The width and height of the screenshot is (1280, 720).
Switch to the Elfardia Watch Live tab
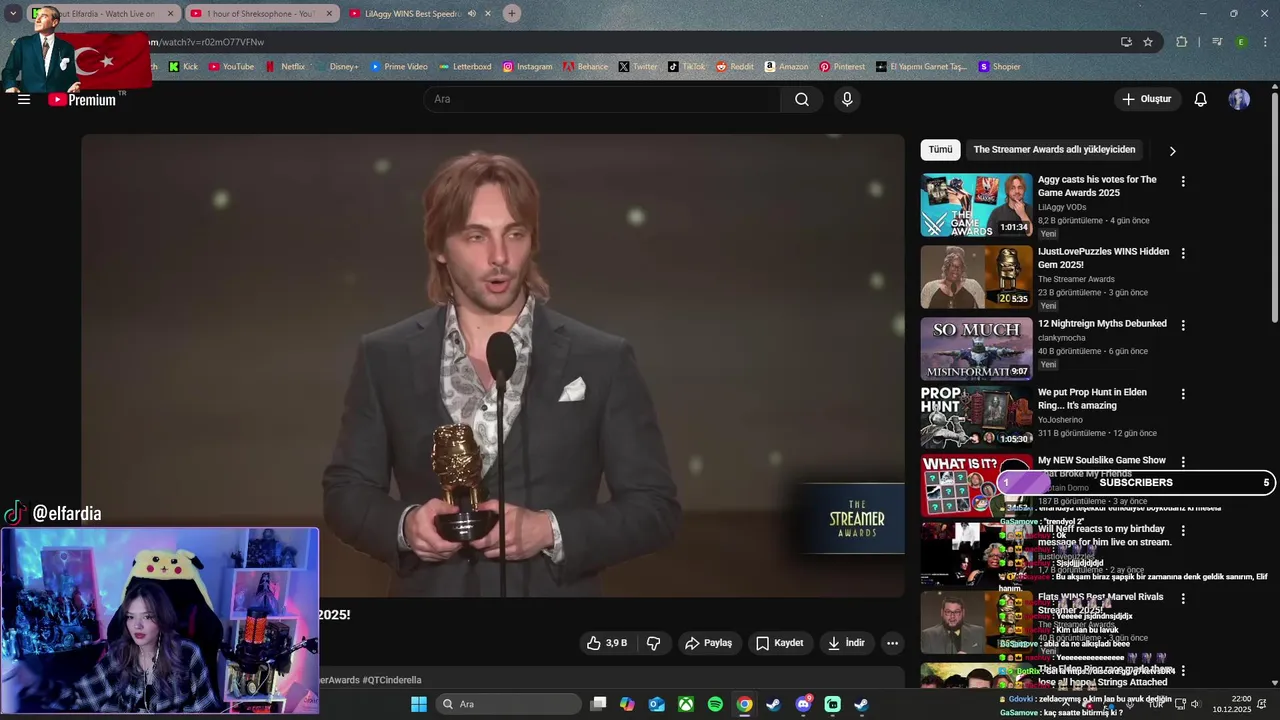105,14
